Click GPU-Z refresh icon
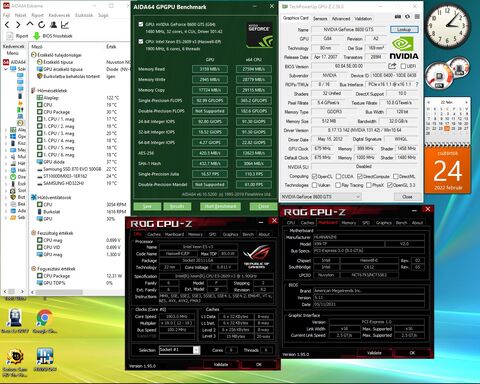This screenshot has width=480, height=384. point(407,17)
